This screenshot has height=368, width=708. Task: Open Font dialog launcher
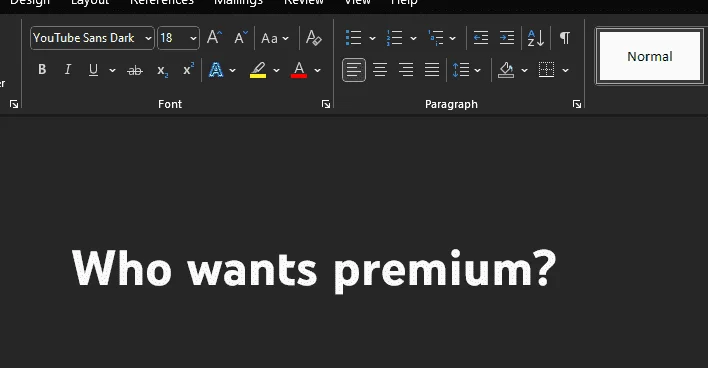click(326, 104)
